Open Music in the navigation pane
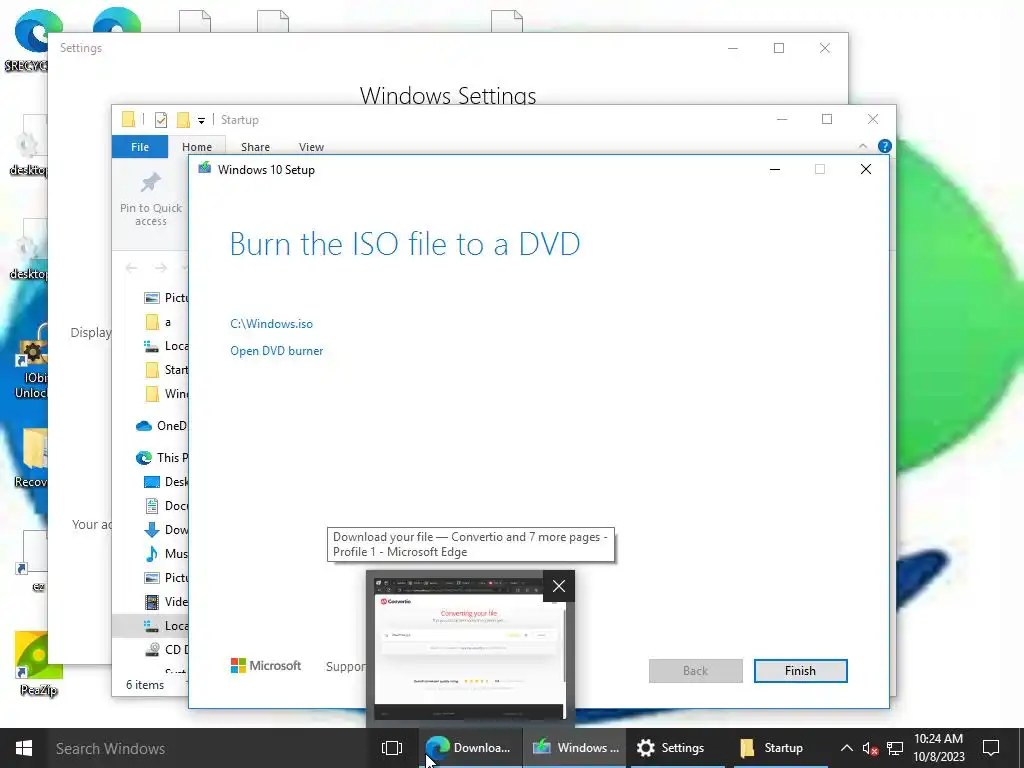 (166, 554)
